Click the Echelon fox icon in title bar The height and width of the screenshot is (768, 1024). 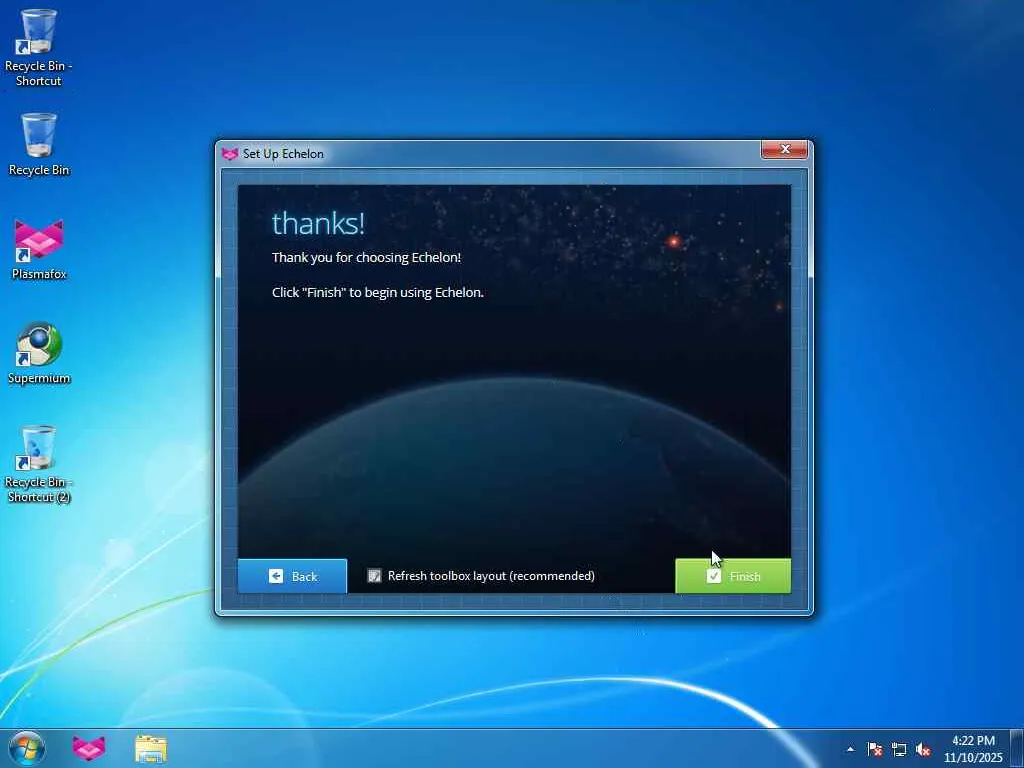(230, 153)
